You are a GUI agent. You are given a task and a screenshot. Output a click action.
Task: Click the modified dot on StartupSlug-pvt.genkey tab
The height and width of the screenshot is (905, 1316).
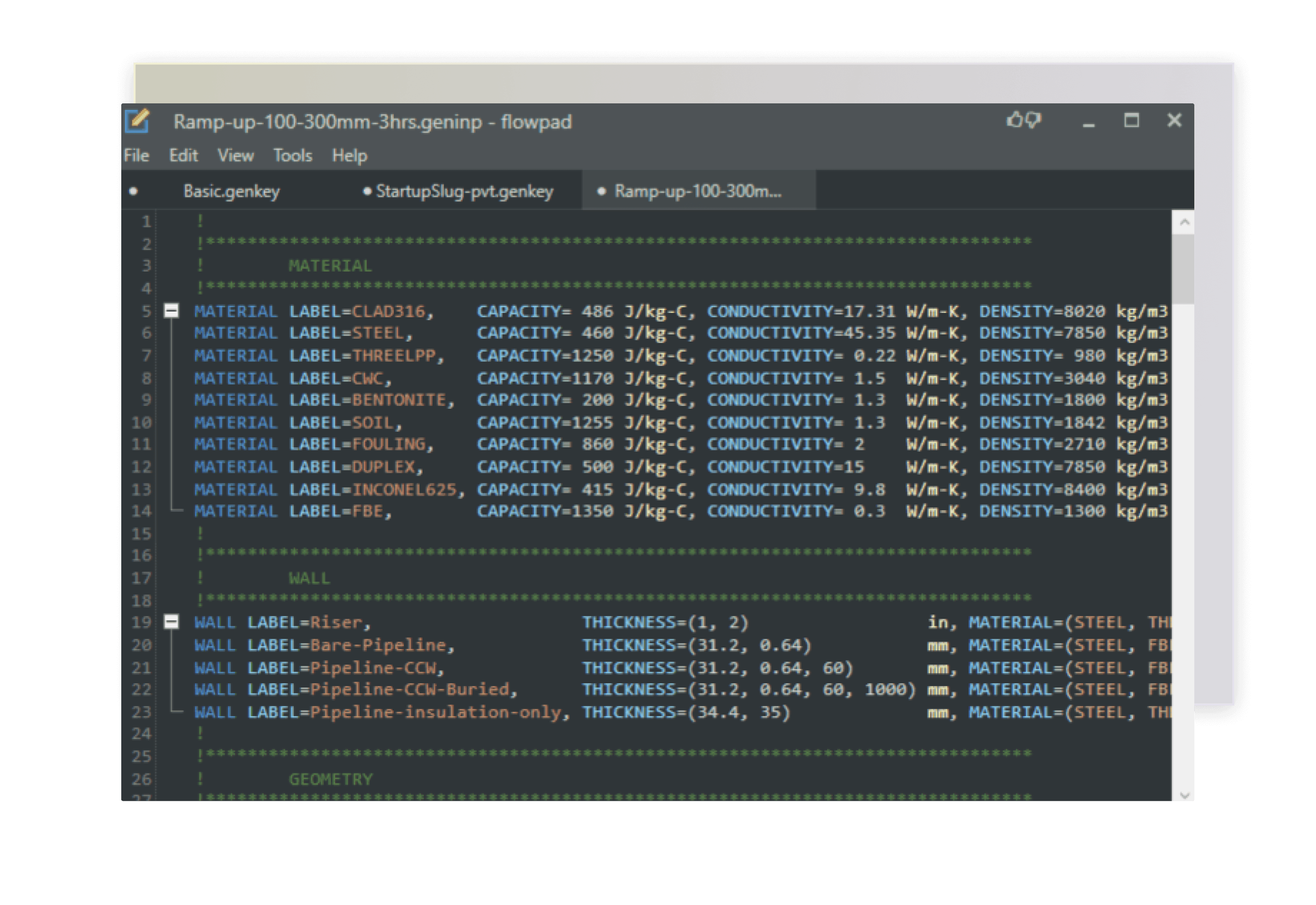(x=367, y=192)
